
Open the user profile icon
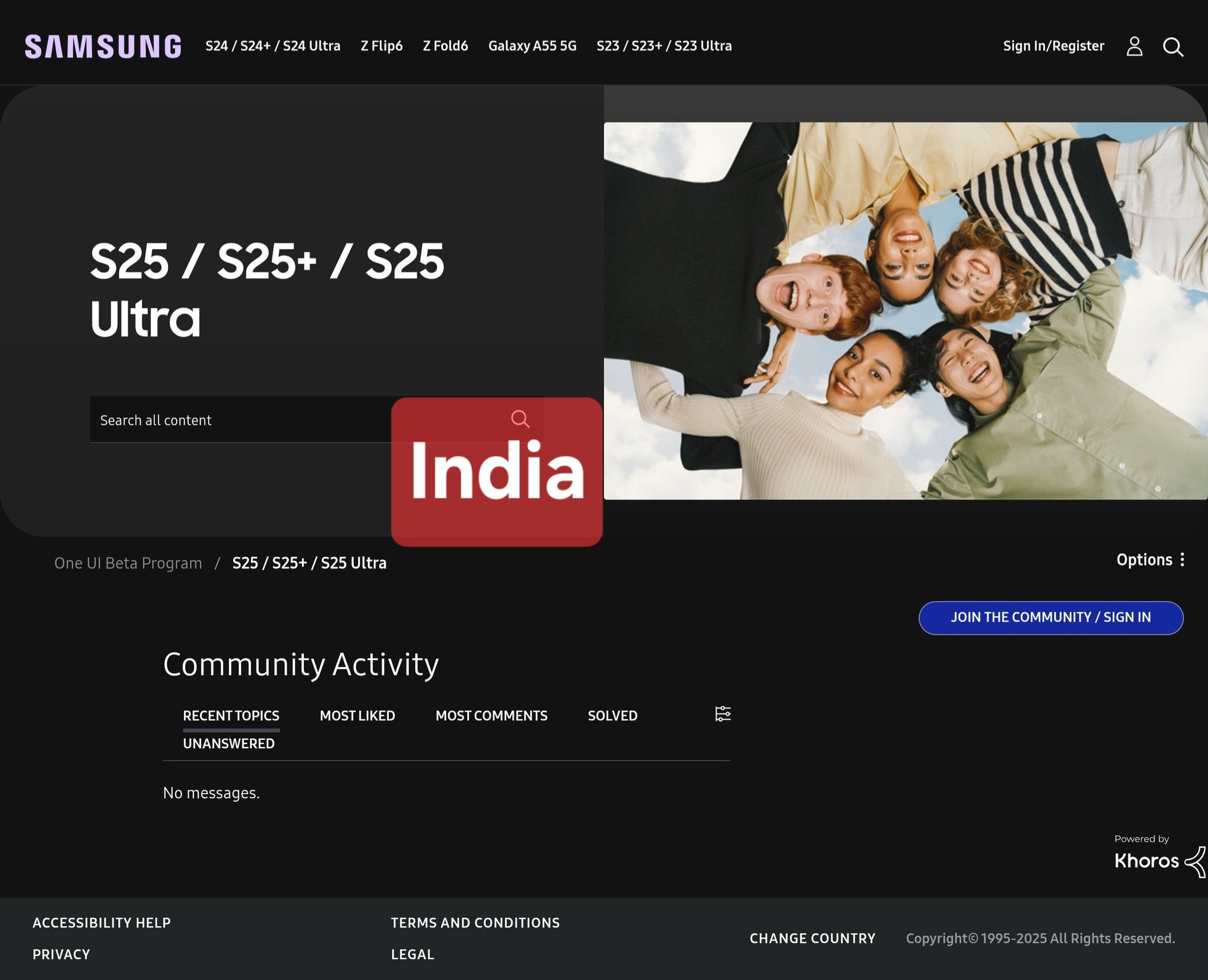pos(1134,46)
